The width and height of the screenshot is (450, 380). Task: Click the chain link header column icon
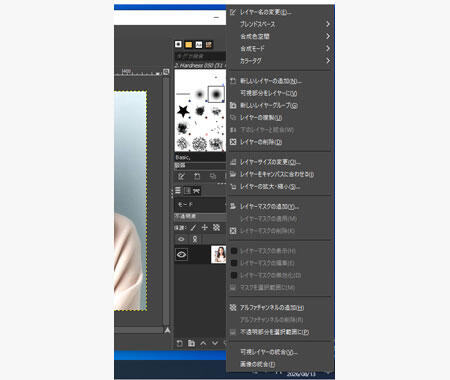click(195, 239)
